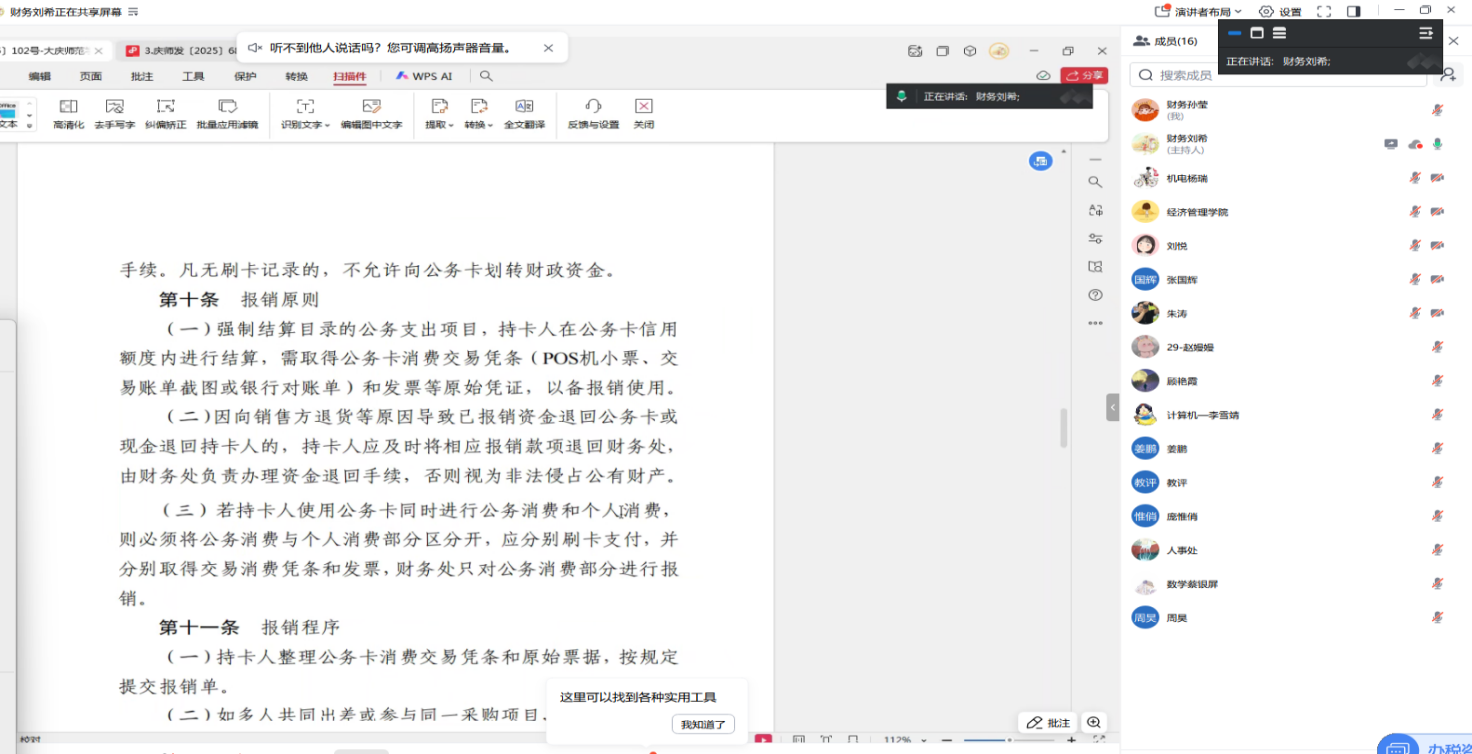
Task: Click the 我知道了 button
Action: point(703,724)
